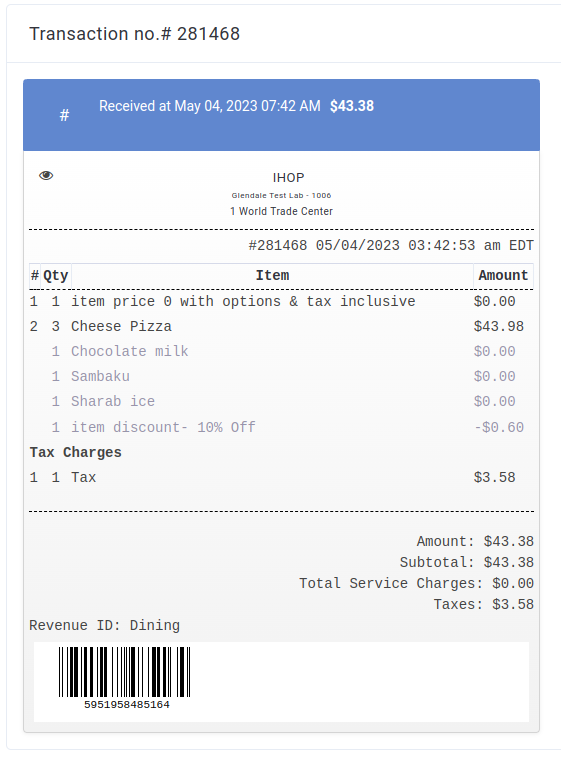Select the Sharab ice option row
Viewport: 561px width, 758px height.
(281, 402)
